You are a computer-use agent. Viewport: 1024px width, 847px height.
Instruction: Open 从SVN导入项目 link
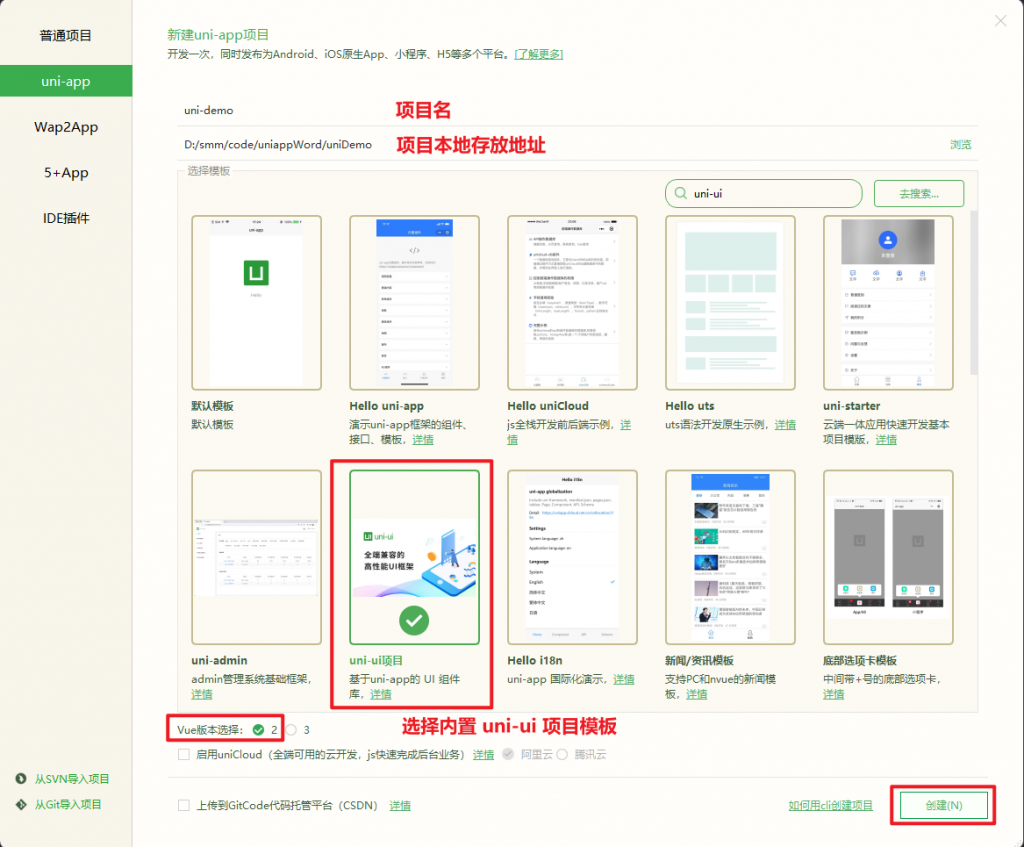click(72, 778)
